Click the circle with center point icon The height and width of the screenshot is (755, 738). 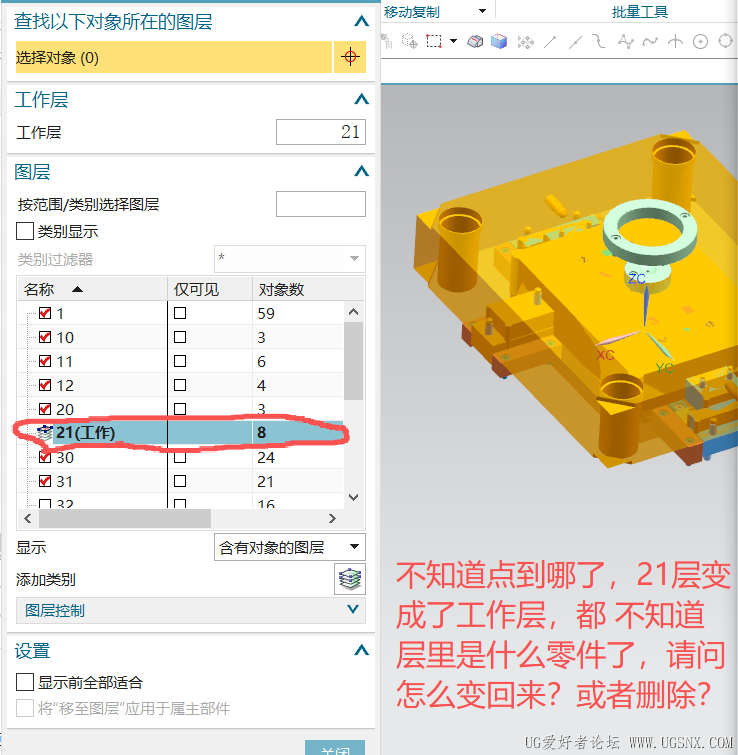click(x=700, y=42)
